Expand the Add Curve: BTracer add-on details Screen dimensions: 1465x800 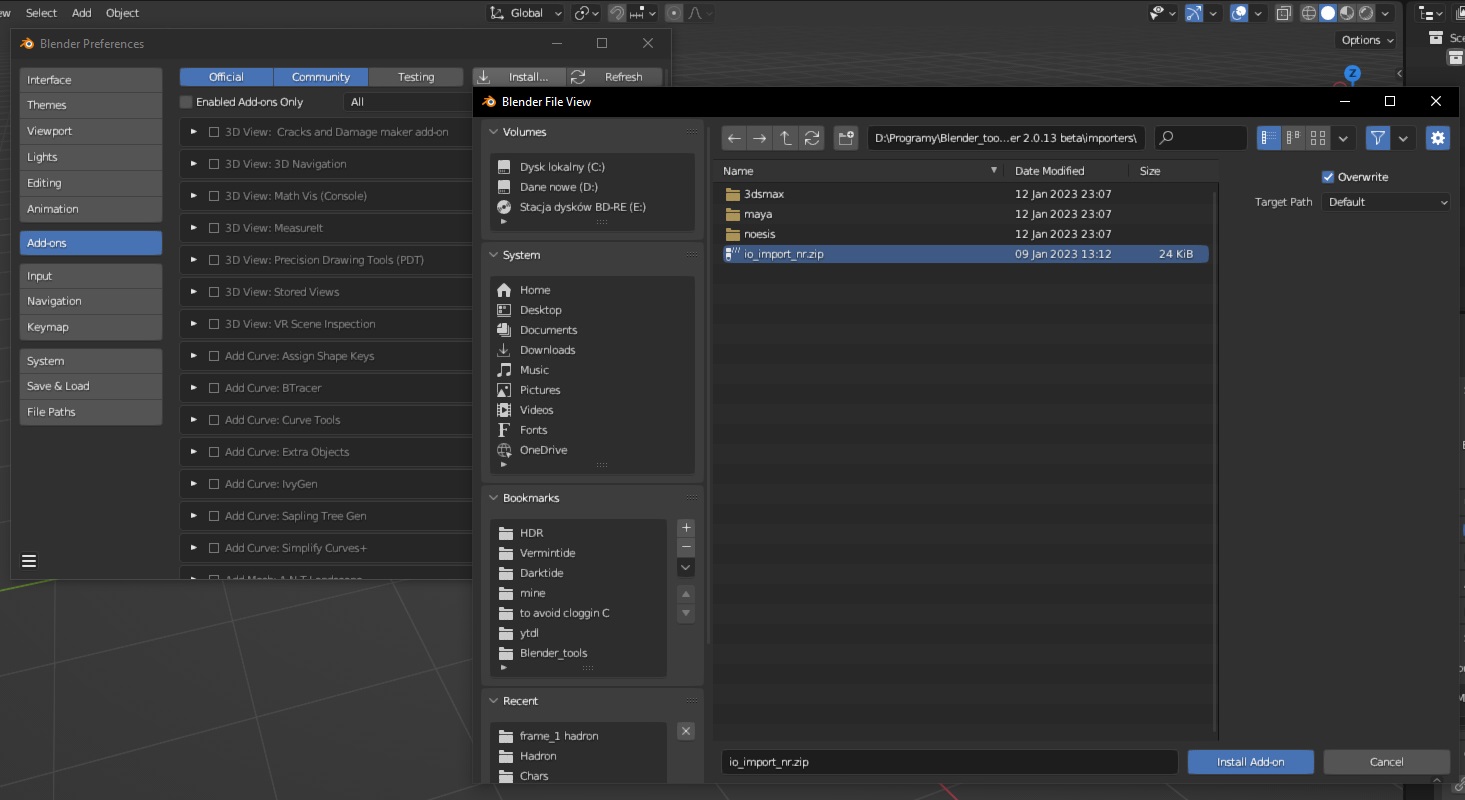(x=194, y=388)
